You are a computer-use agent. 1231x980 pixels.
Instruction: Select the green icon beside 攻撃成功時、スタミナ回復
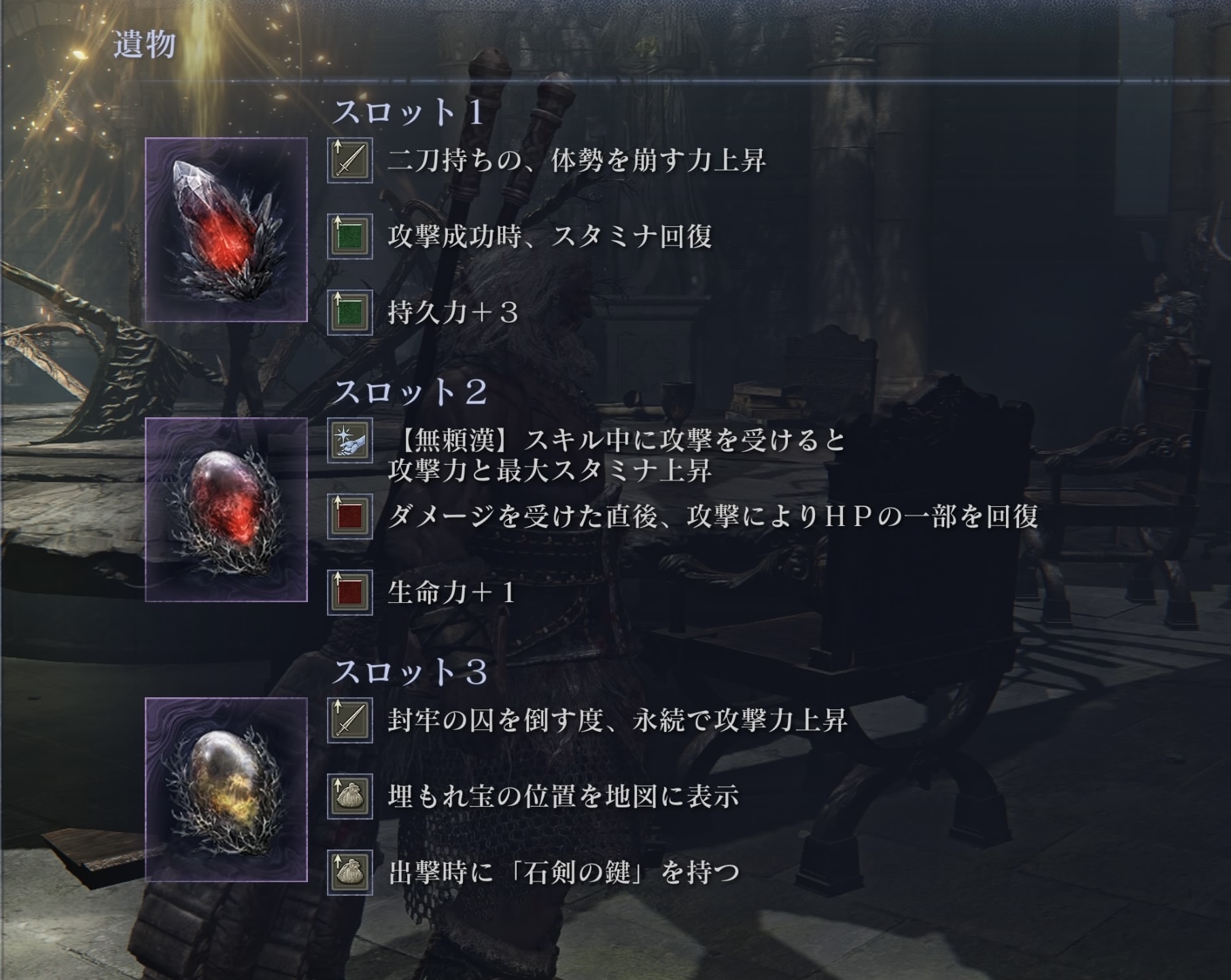click(350, 237)
